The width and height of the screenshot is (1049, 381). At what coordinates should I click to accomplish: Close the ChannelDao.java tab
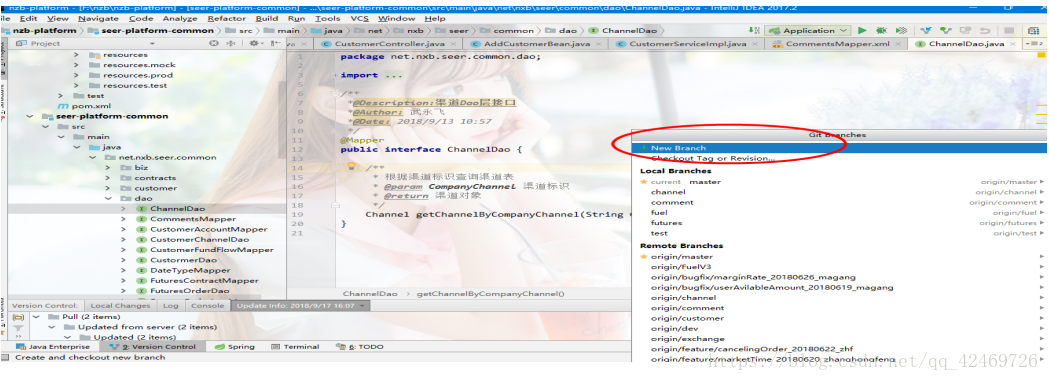point(1012,44)
